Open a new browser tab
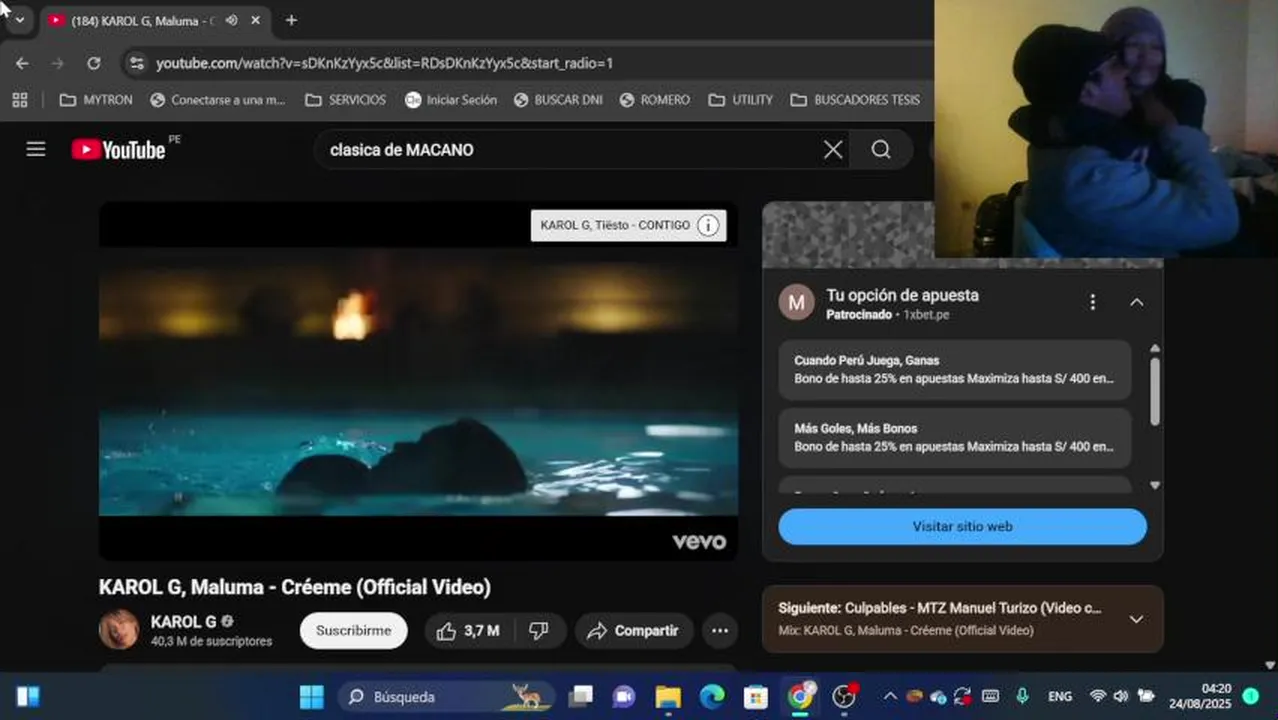Viewport: 1278px width, 720px height. pyautogui.click(x=291, y=20)
